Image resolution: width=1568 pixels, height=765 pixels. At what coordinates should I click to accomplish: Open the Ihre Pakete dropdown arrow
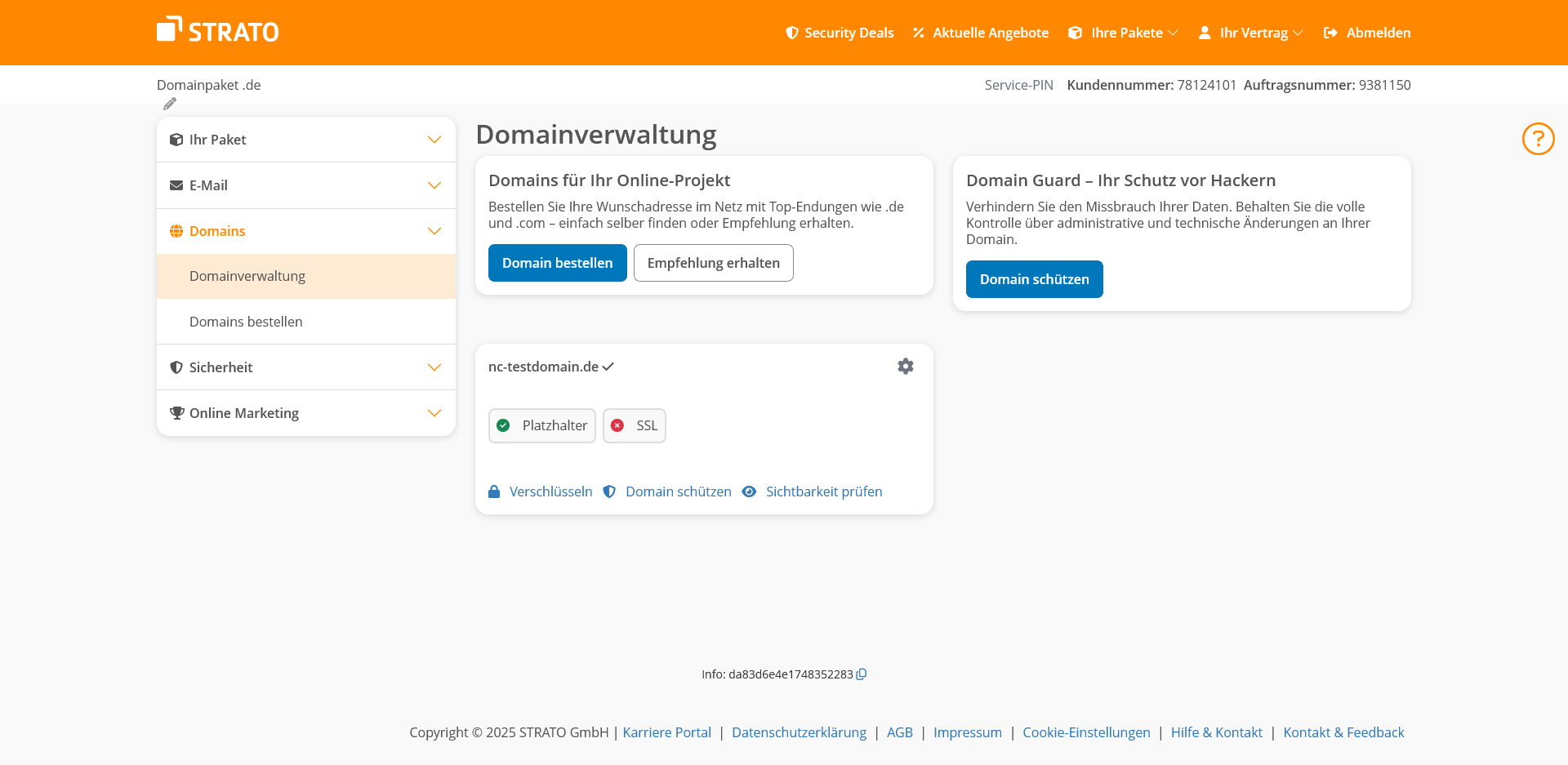(1174, 33)
